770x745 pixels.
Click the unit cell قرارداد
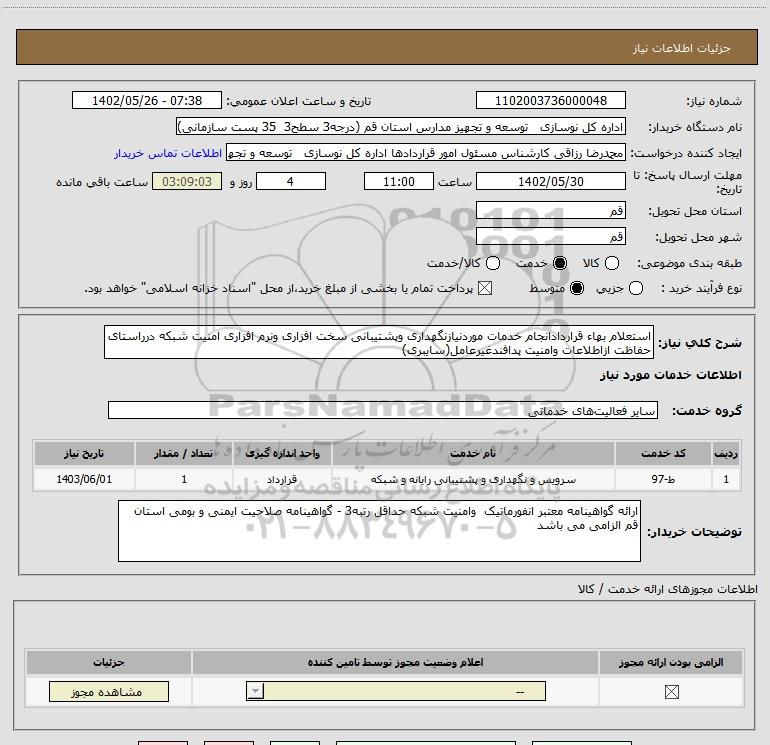pyautogui.click(x=282, y=479)
